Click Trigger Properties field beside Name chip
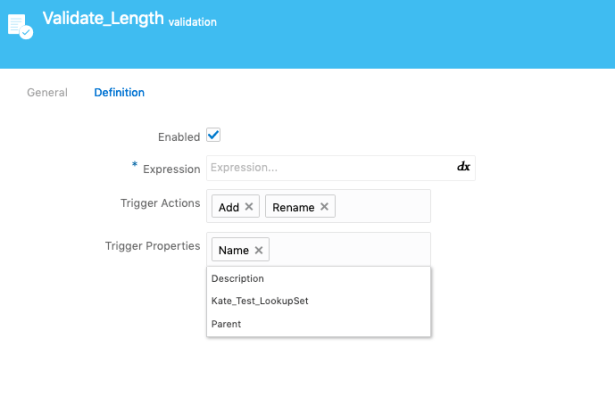The image size is (615, 413). coord(350,250)
